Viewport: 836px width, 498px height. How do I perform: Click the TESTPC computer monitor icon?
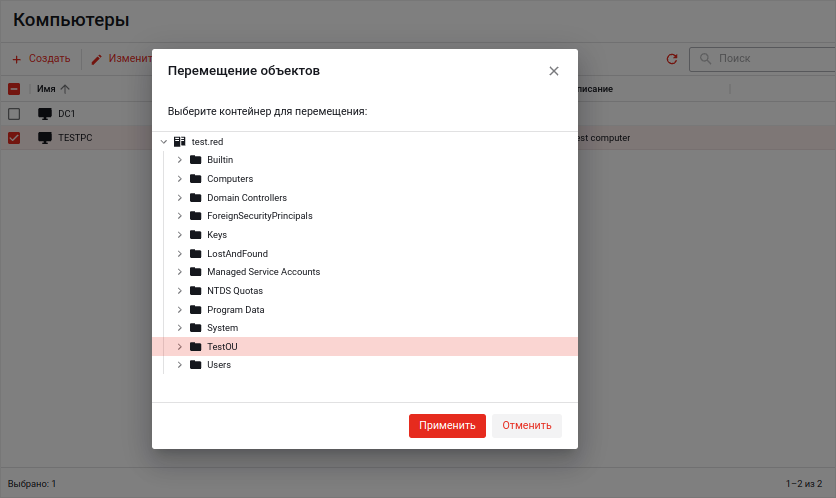click(x=45, y=138)
